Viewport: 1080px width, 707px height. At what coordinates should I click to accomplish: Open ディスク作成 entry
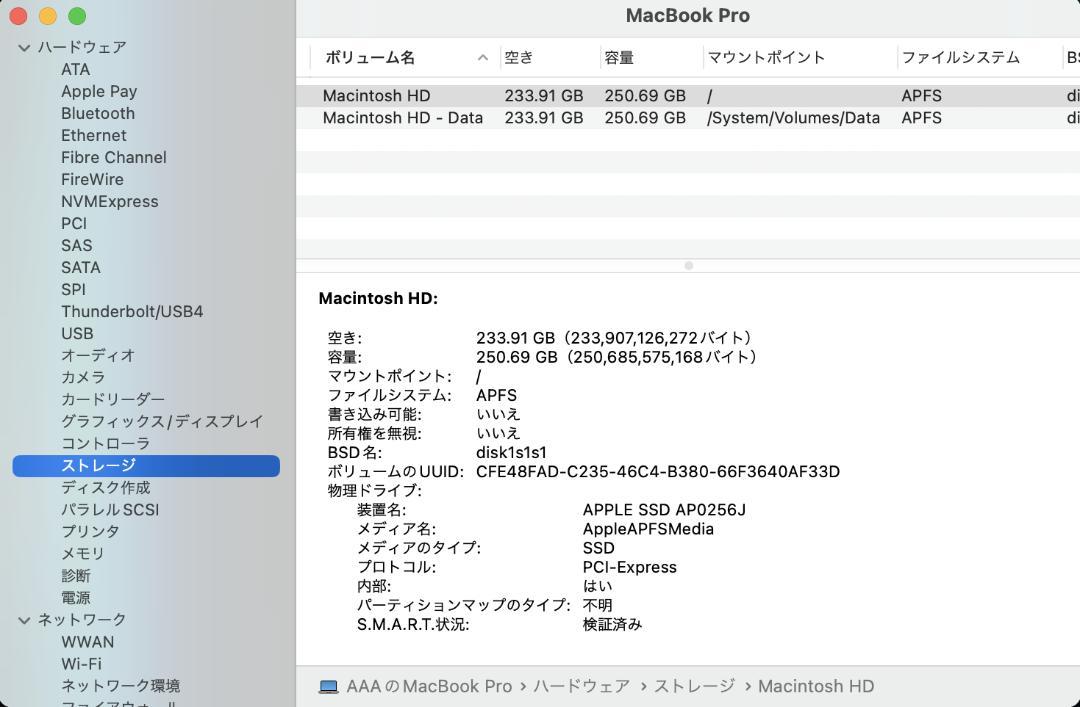(x=105, y=488)
